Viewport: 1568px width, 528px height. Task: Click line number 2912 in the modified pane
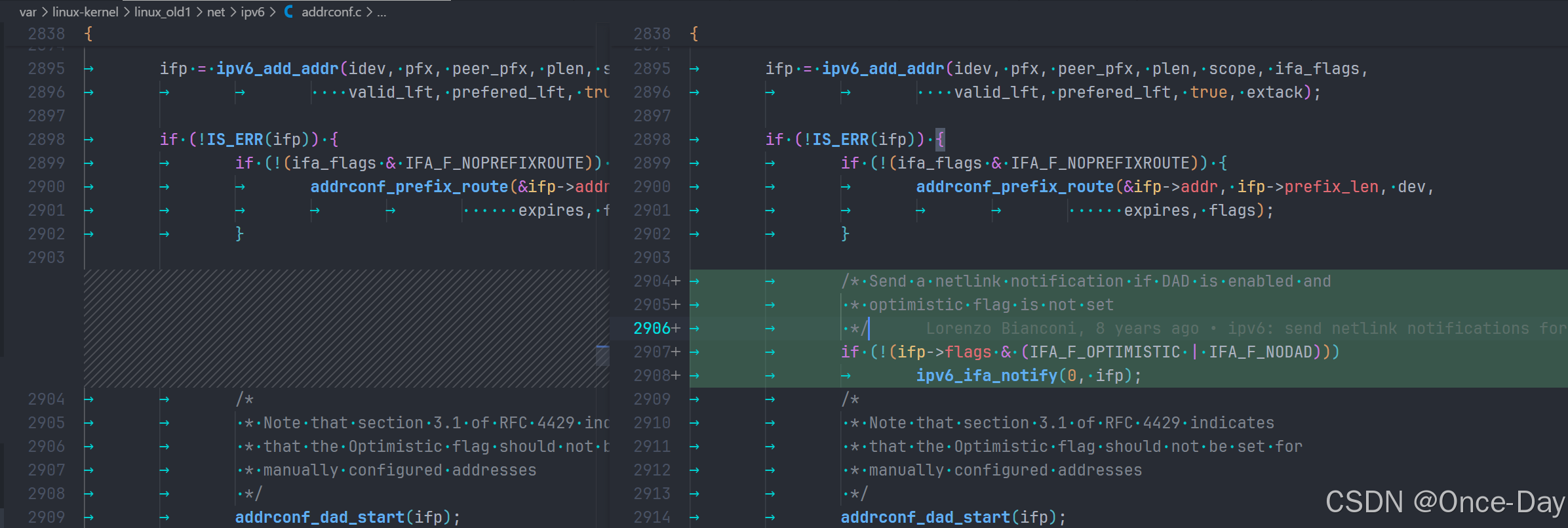point(652,470)
